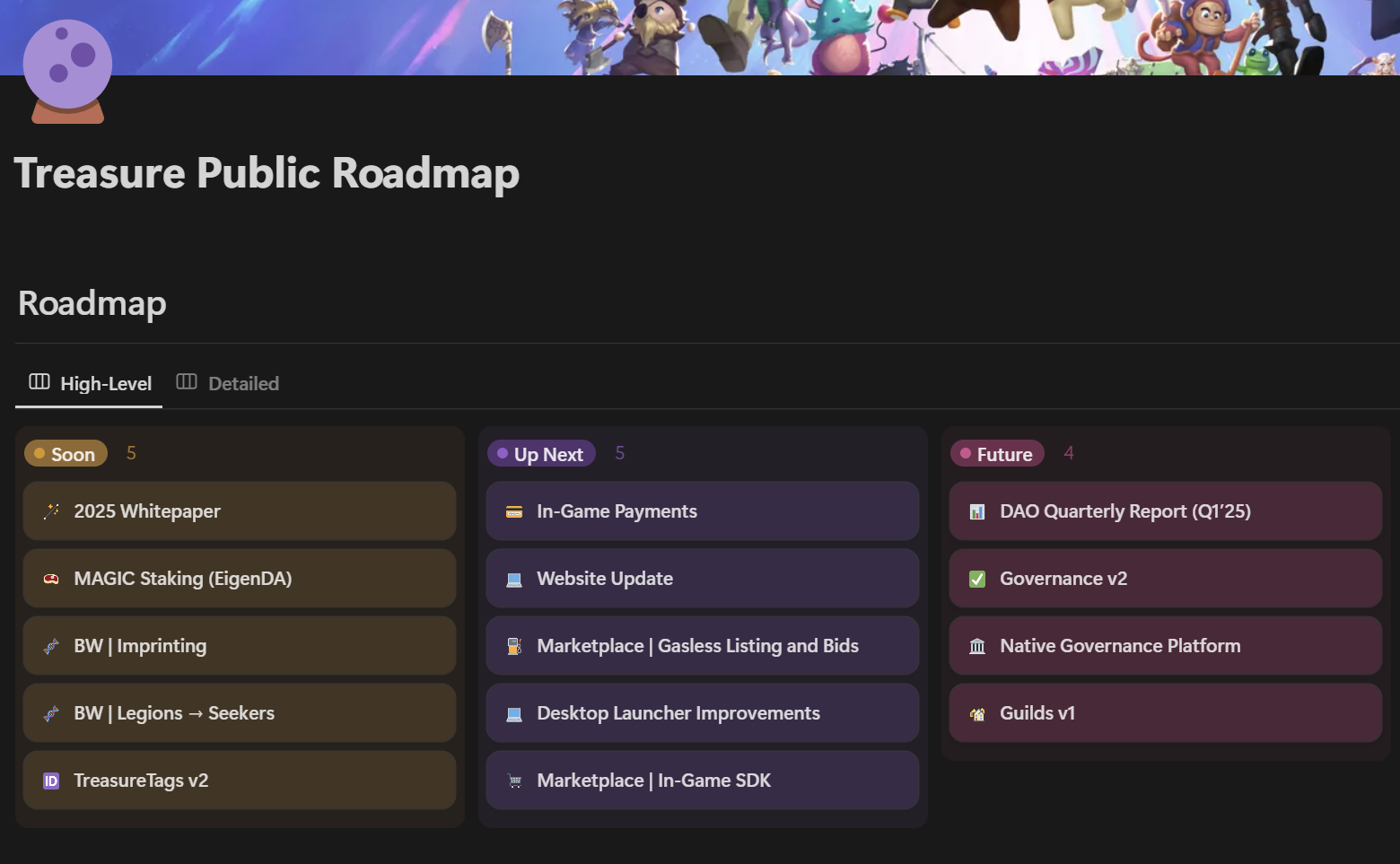Click the bar chart icon on DAO Quarterly Report
Image resolution: width=1400 pixels, height=864 pixels.
pyautogui.click(x=977, y=511)
